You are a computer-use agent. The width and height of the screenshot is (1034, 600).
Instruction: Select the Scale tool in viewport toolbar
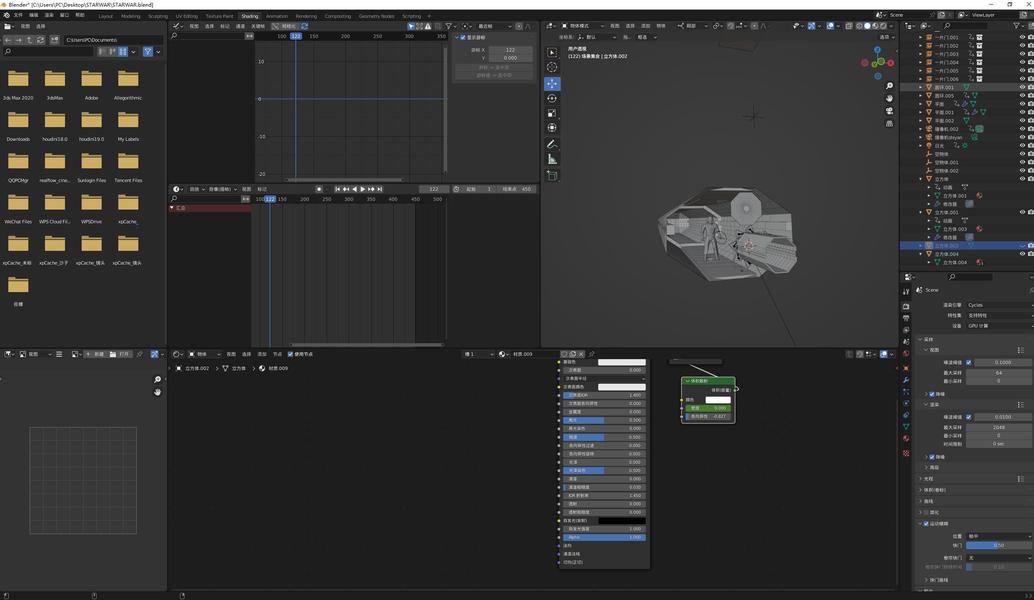(x=552, y=113)
